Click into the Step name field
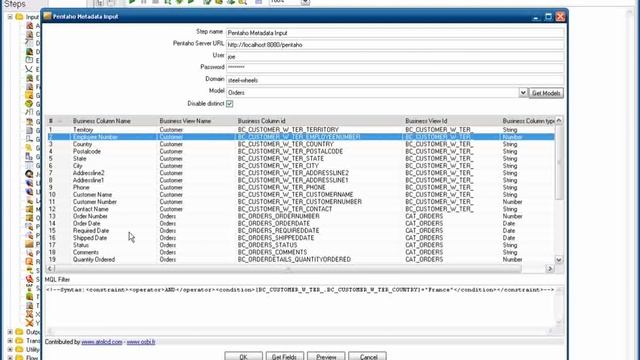This screenshot has height=360, width=640. click(395, 33)
